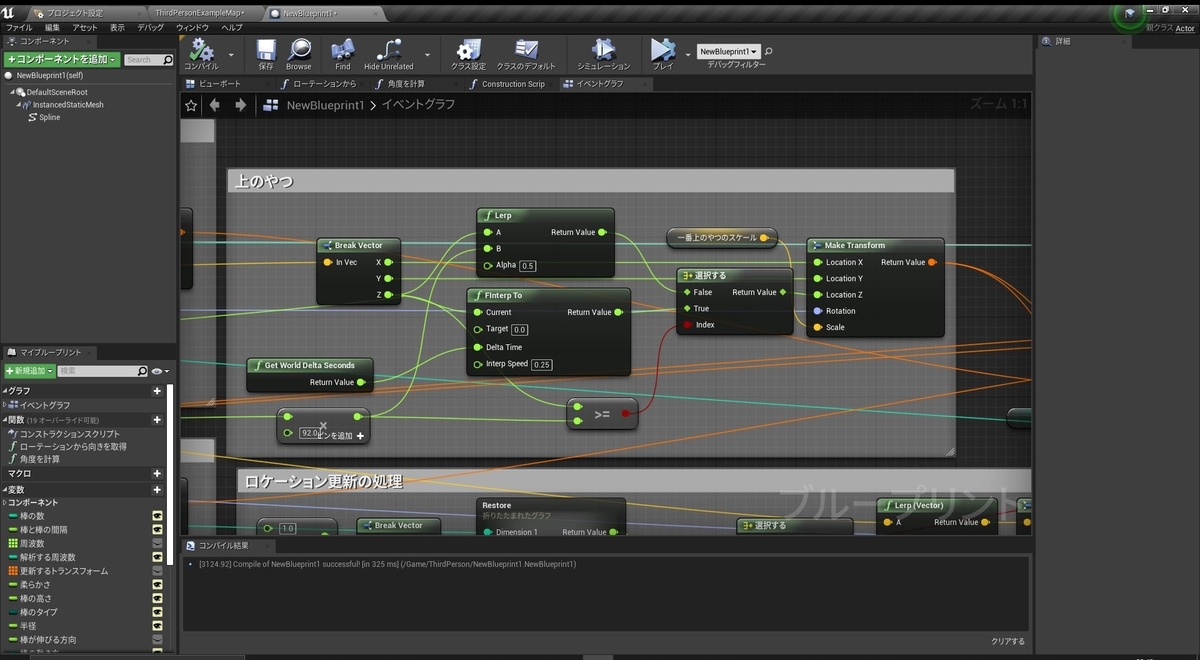Toggle visibility eye for 棒の高さ
Viewport: 1200px width, 660px height.
pos(157,598)
